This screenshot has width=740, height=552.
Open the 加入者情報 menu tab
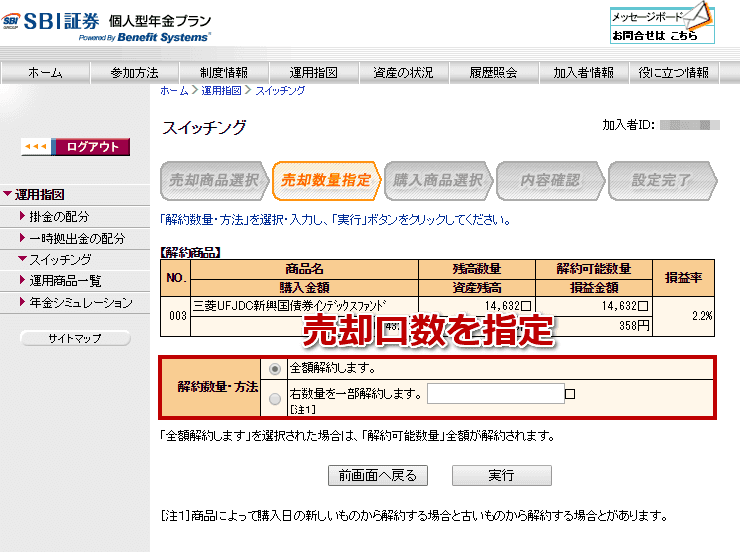pos(584,73)
